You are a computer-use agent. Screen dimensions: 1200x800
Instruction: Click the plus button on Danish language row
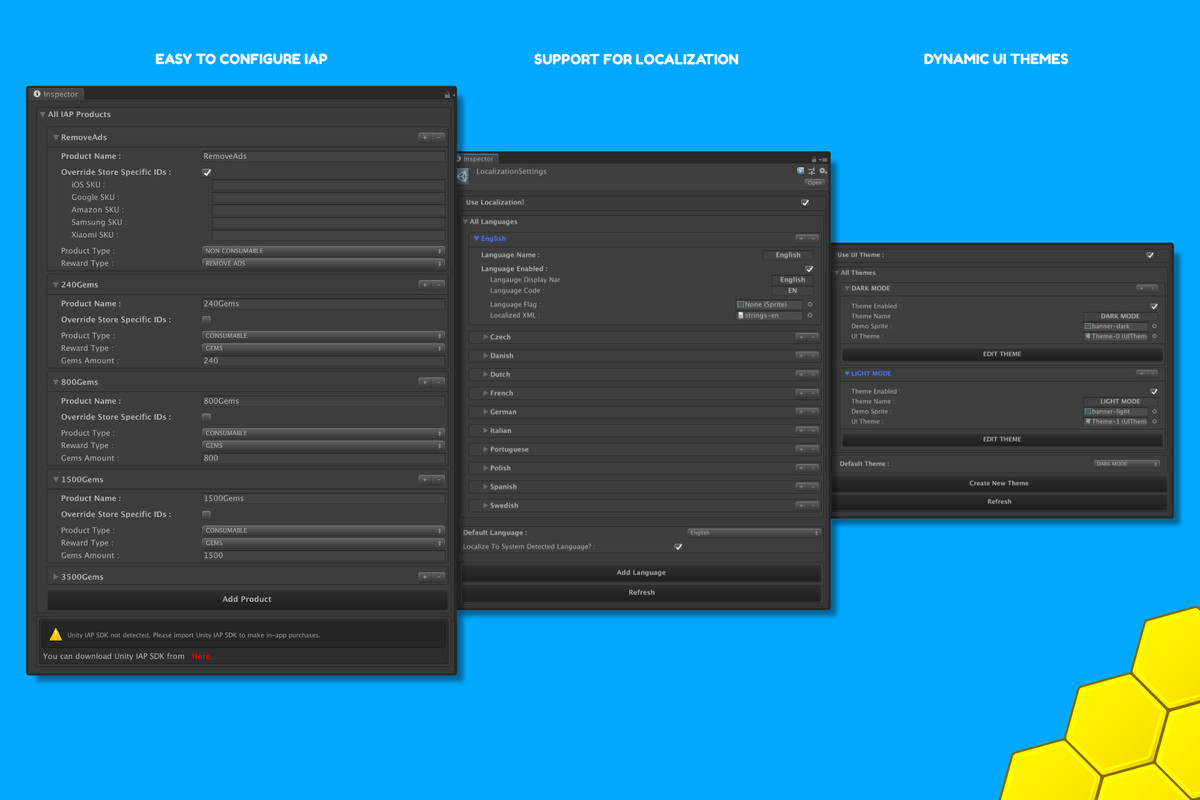[802, 356]
